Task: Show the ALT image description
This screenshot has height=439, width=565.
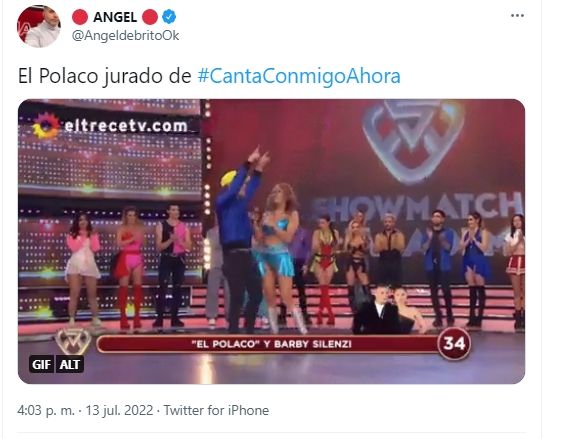Action: 70,364
